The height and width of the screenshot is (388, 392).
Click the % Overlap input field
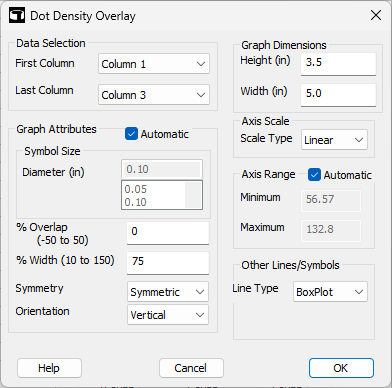pos(168,233)
